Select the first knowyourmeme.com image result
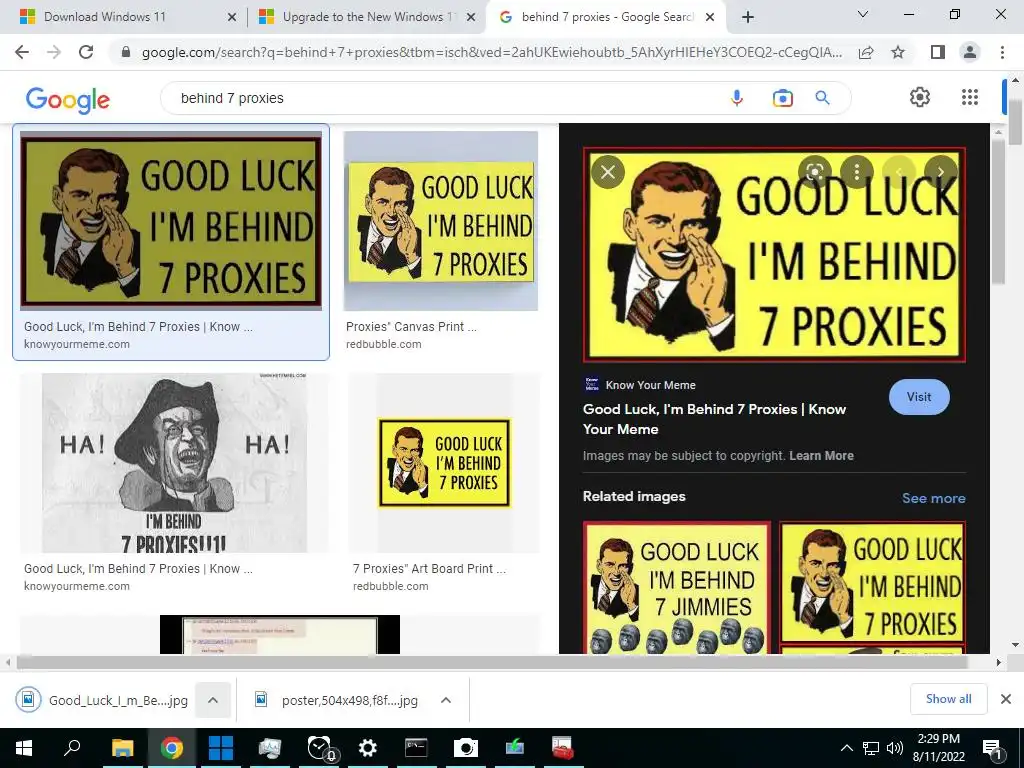 tap(171, 221)
